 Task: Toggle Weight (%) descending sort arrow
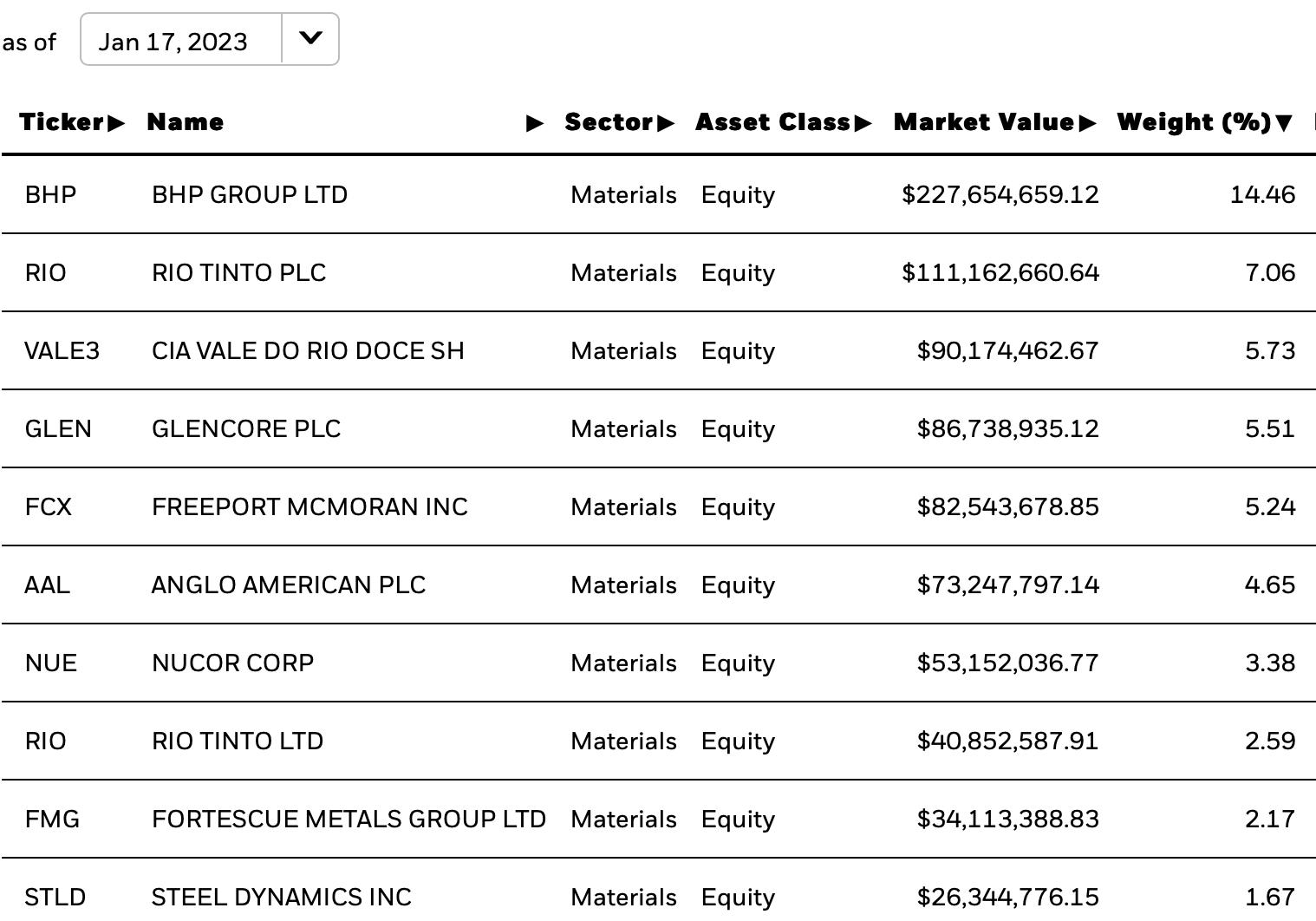tap(1284, 123)
